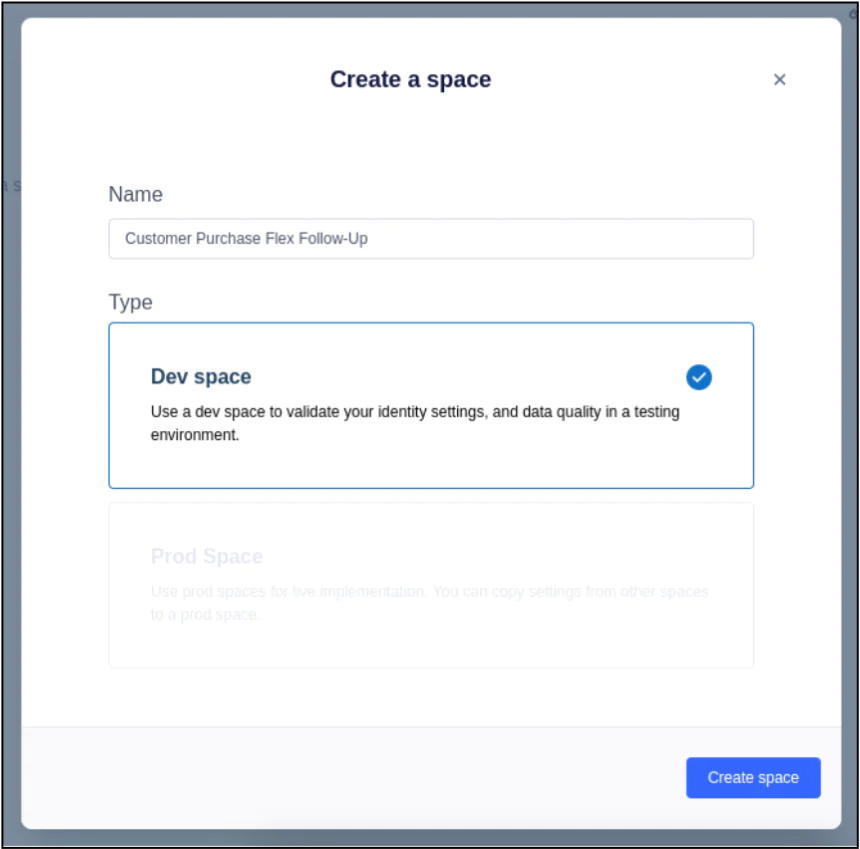
Task: Click the 'Dev space' heading text
Action: point(201,377)
